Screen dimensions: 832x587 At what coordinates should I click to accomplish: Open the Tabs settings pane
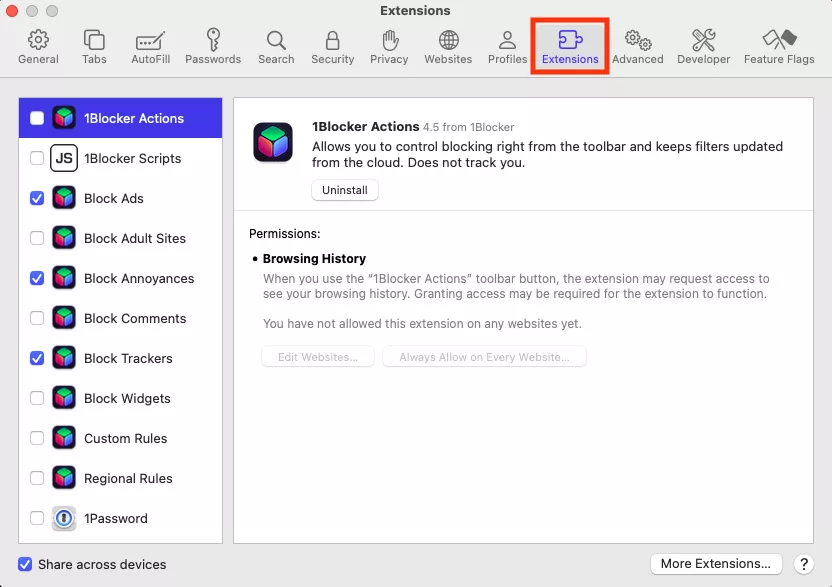[94, 47]
